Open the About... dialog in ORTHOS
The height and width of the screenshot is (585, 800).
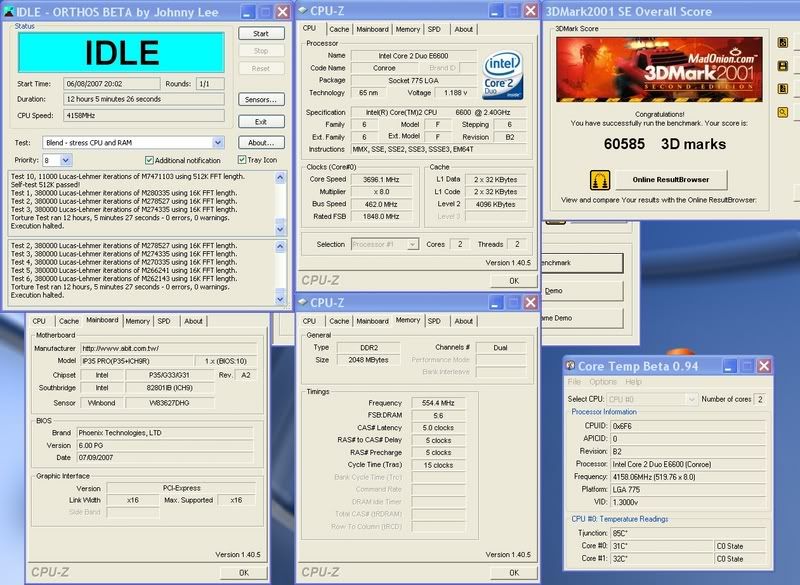[x=261, y=143]
